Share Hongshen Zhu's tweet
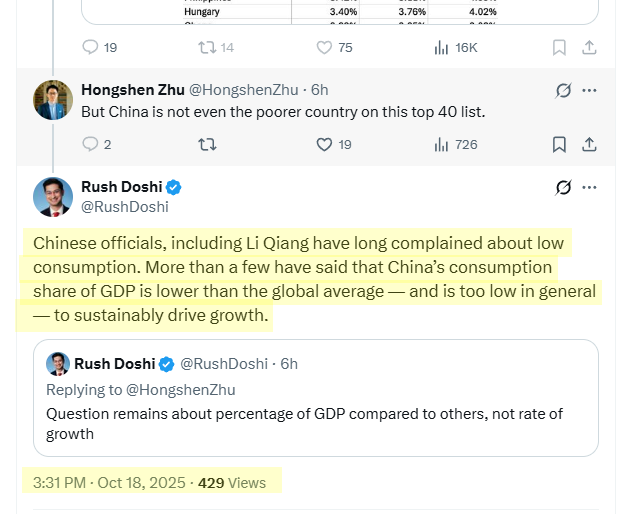The image size is (630, 514). (590, 144)
